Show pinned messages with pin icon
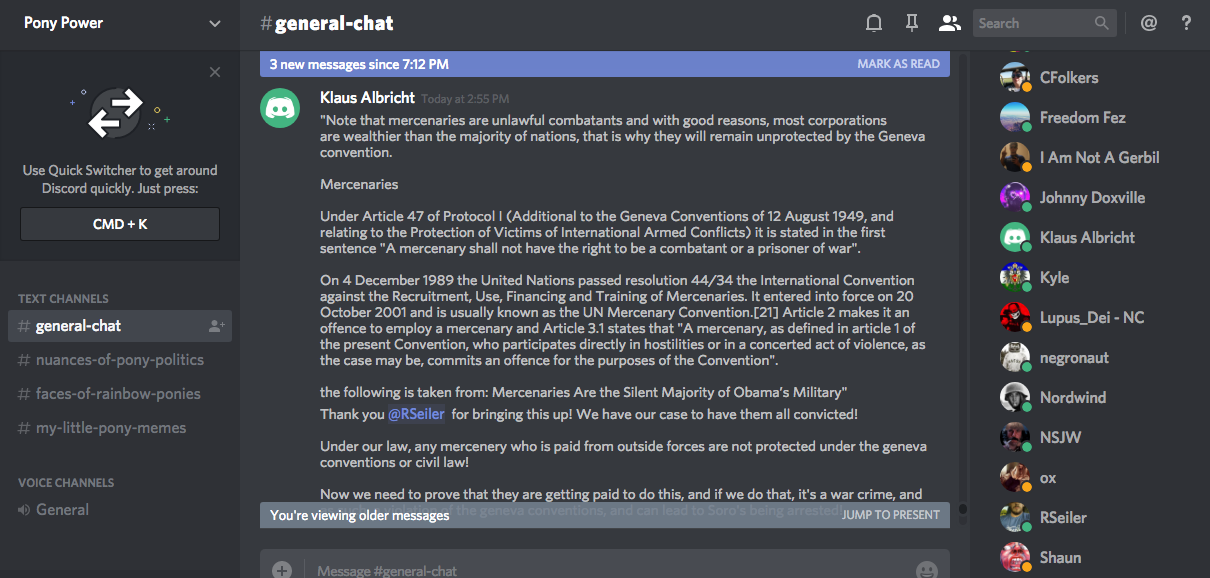 [x=911, y=23]
